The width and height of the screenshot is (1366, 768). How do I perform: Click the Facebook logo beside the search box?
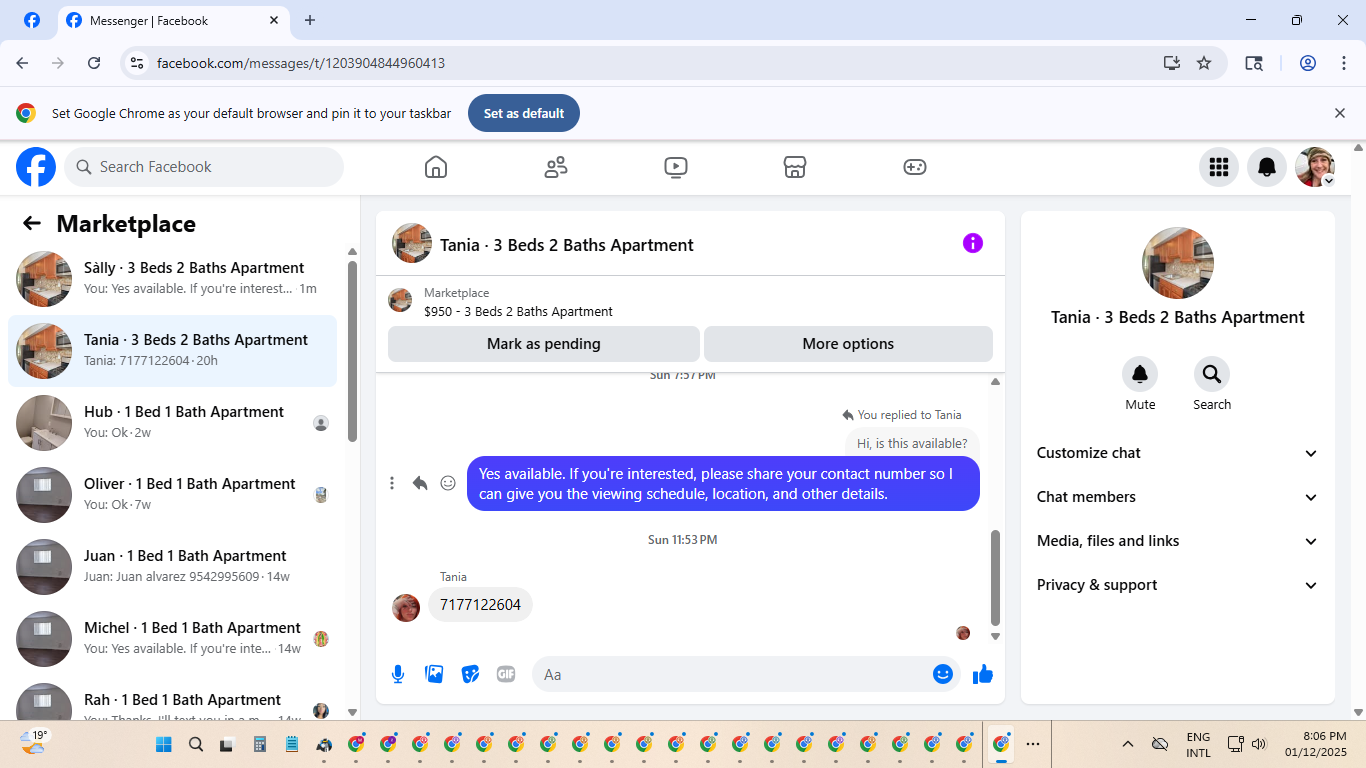click(36, 167)
